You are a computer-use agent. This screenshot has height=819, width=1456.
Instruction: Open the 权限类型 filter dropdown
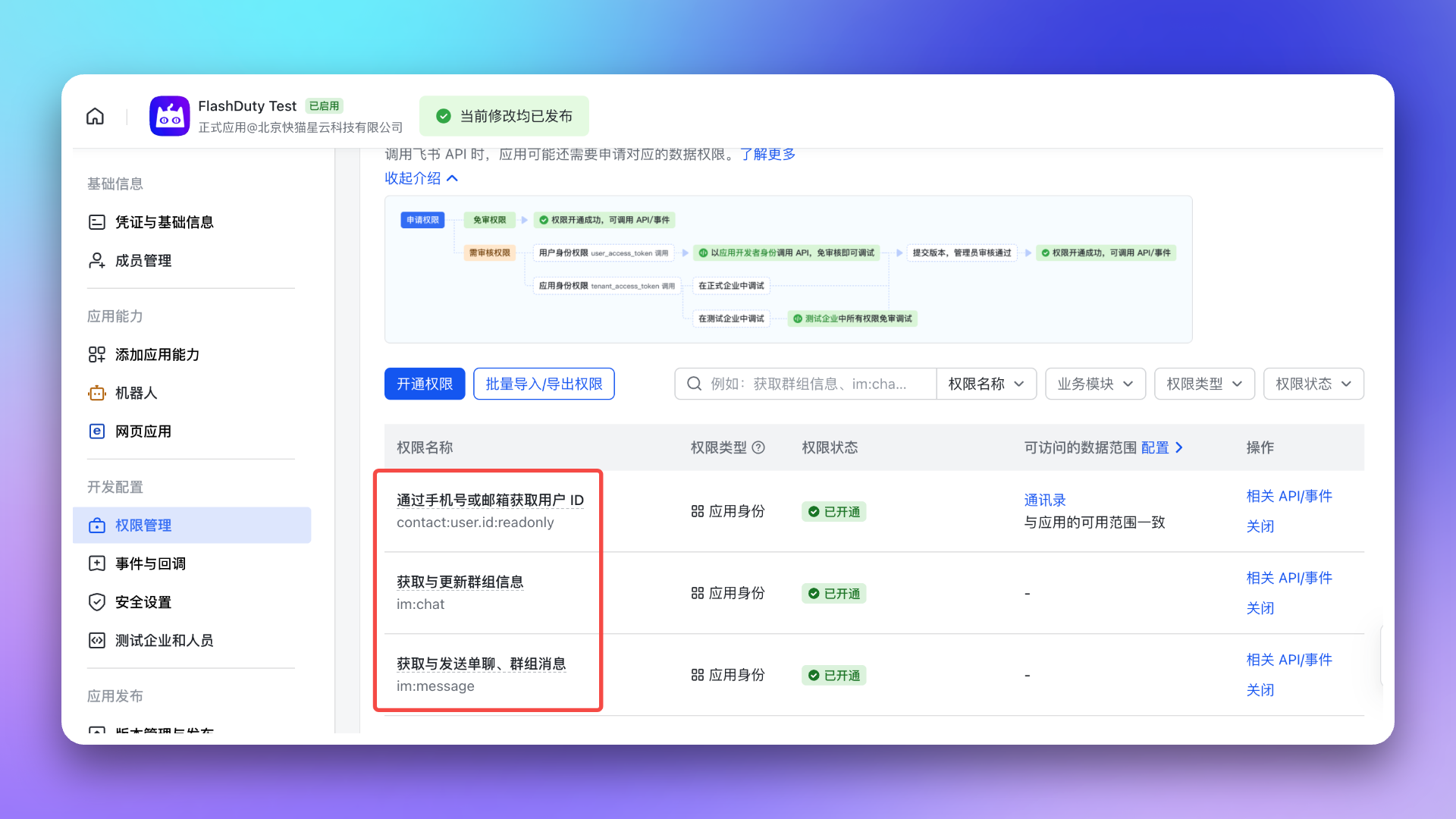point(1204,384)
